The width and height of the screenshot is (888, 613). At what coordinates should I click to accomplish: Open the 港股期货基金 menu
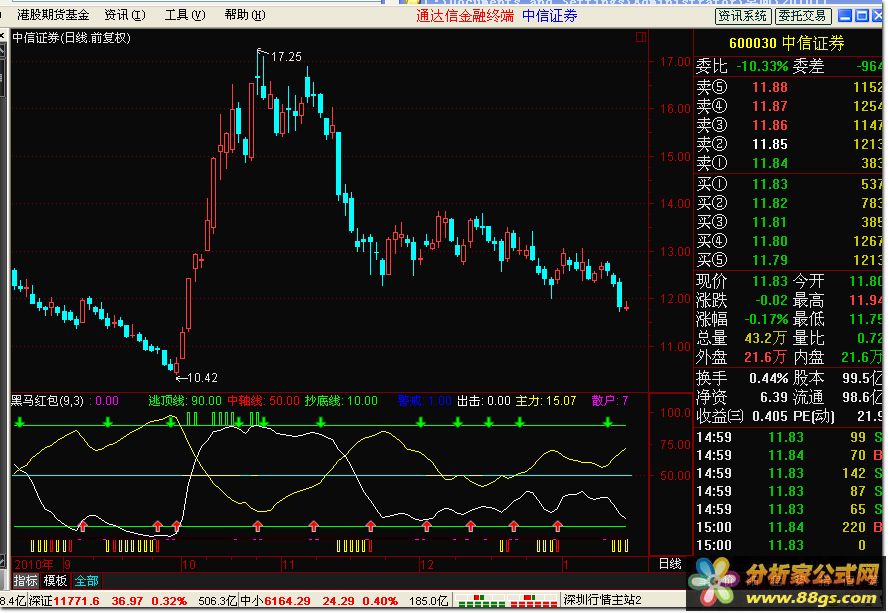click(x=53, y=15)
